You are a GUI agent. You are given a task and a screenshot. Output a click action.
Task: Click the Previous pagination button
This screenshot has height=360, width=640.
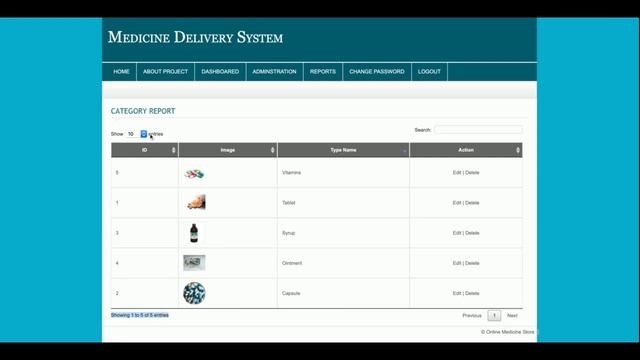click(472, 316)
